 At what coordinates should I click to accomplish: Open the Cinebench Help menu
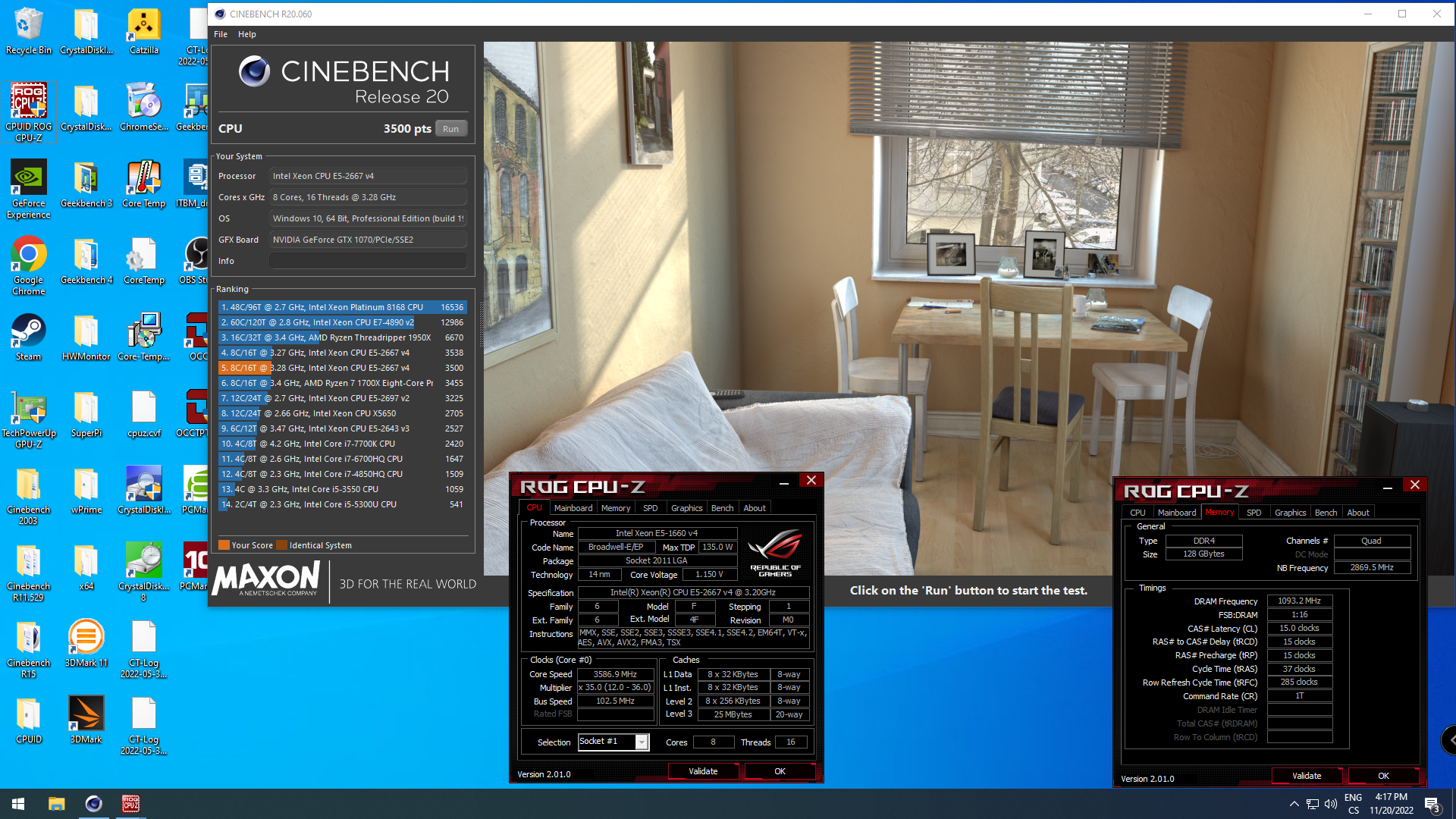click(x=246, y=34)
